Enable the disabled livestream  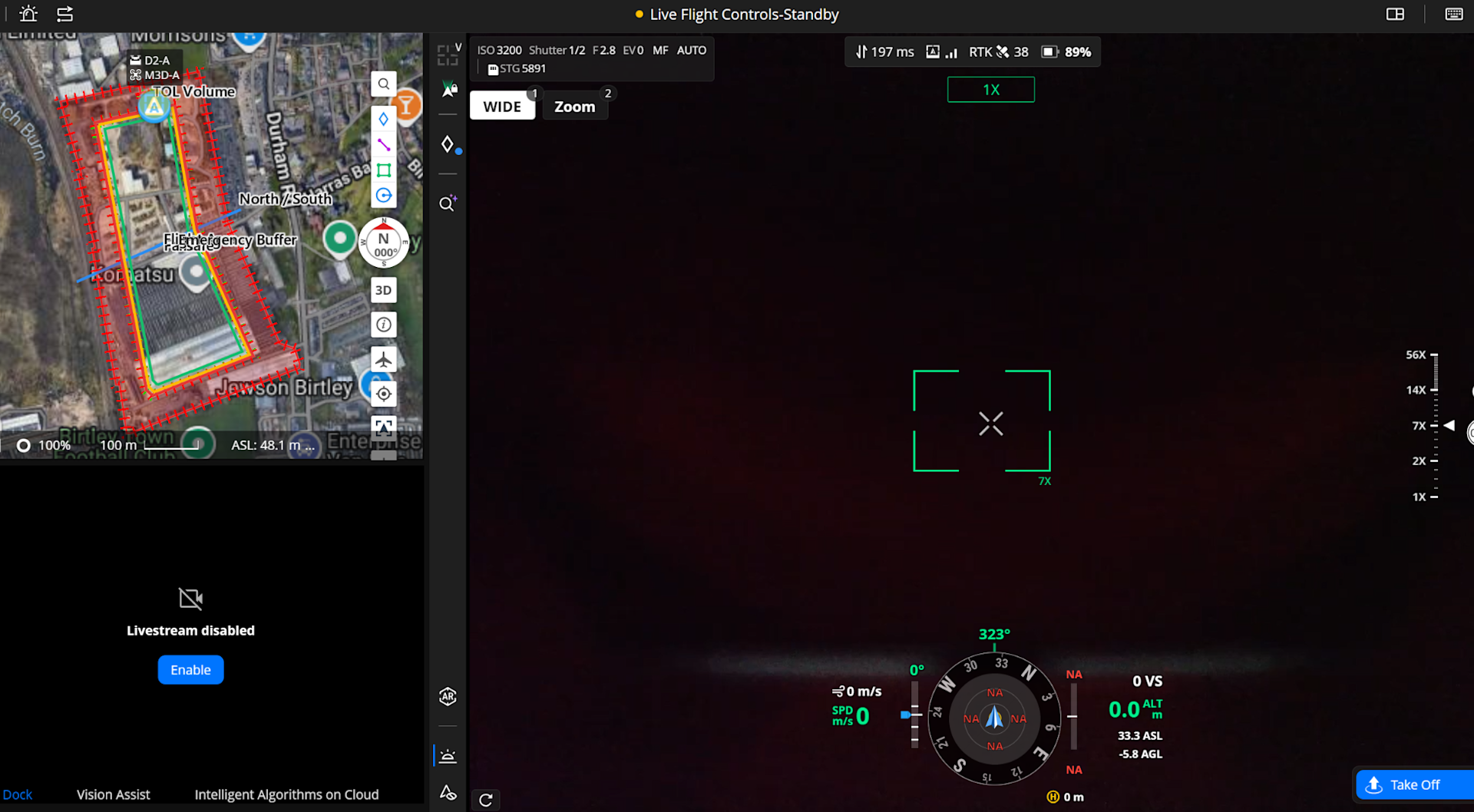[190, 670]
